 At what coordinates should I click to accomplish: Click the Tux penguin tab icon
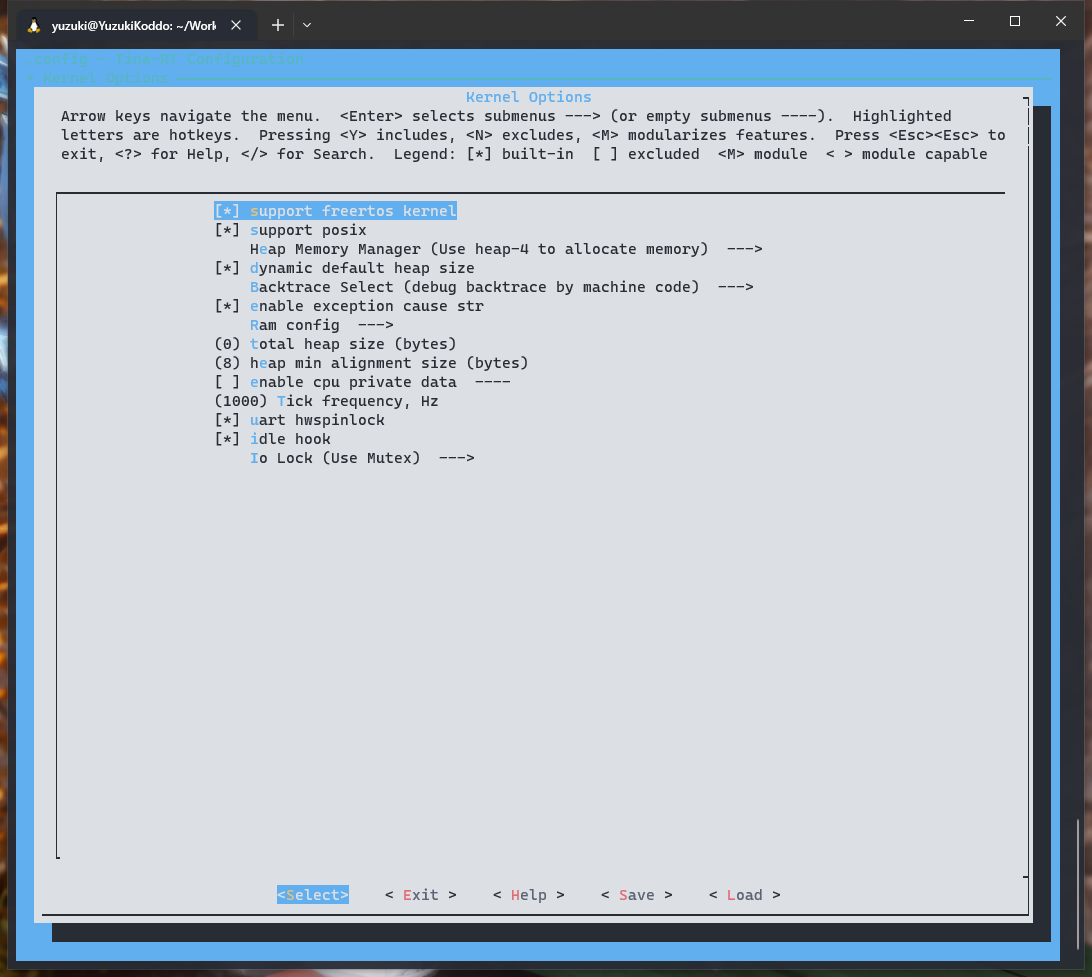34,25
